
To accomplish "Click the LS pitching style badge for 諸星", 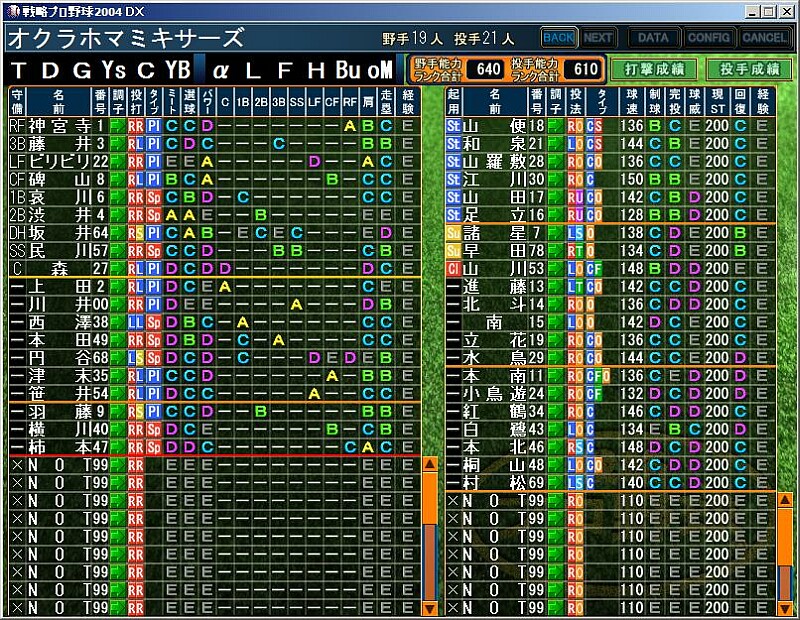I will pyautogui.click(x=575, y=233).
